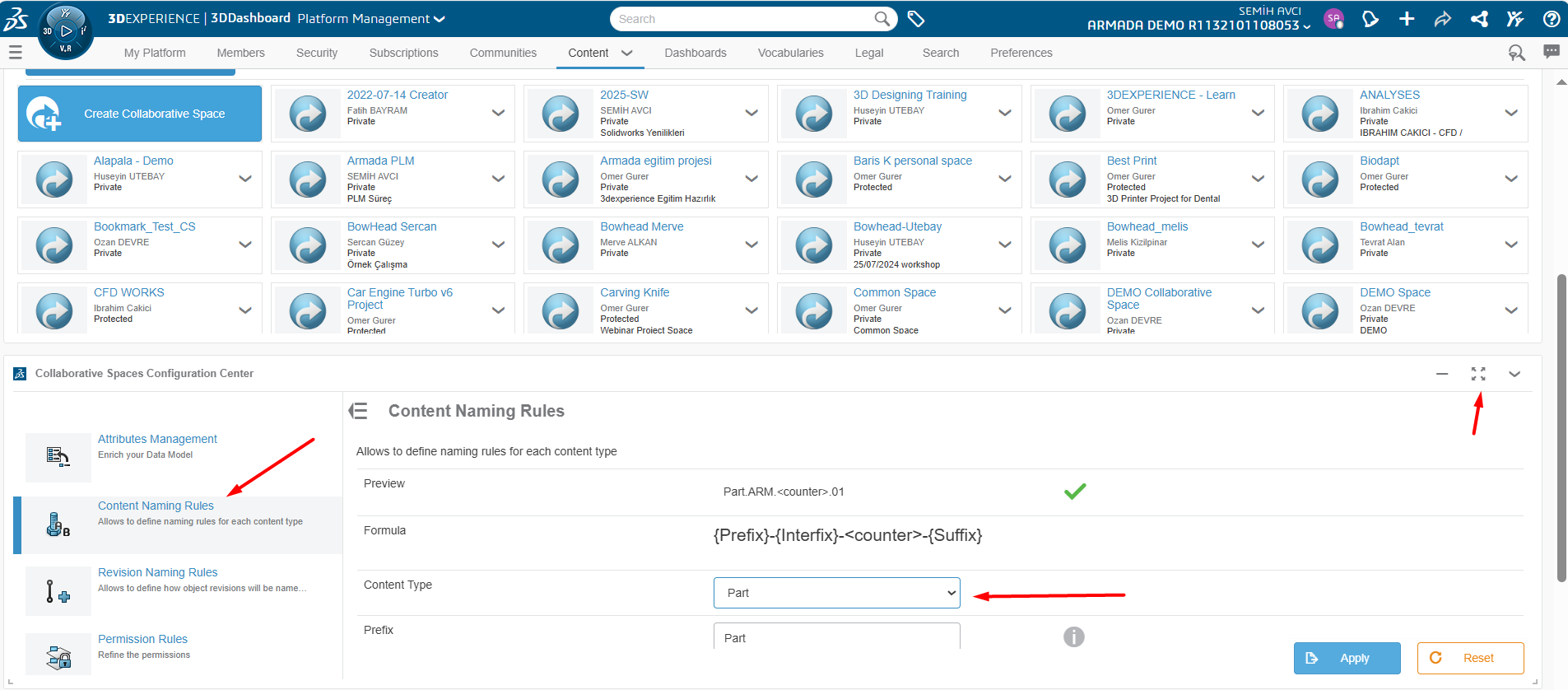The width and height of the screenshot is (1568, 690).
Task: Open the hamburger menu beside My Platform
Action: (15, 53)
